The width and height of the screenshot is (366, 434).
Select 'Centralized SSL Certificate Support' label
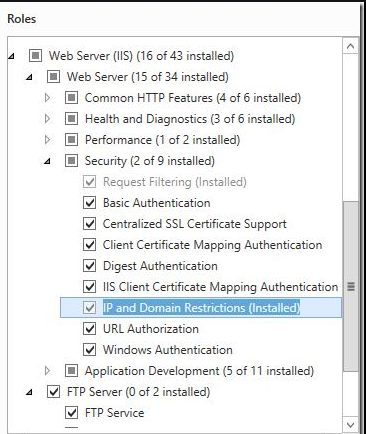point(195,224)
